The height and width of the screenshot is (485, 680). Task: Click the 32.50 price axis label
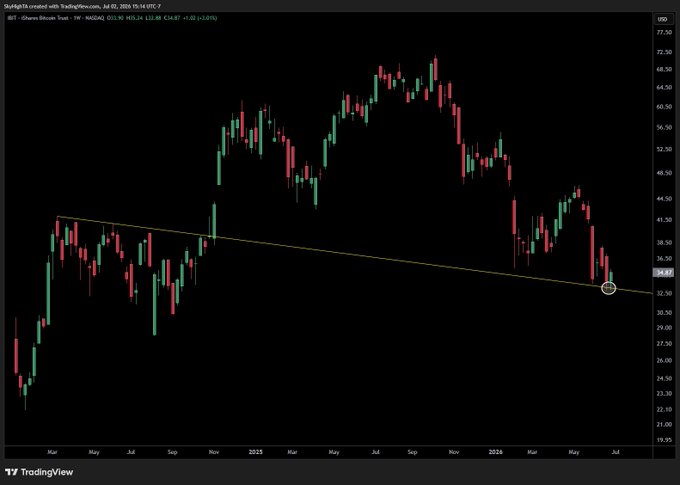(x=664, y=293)
